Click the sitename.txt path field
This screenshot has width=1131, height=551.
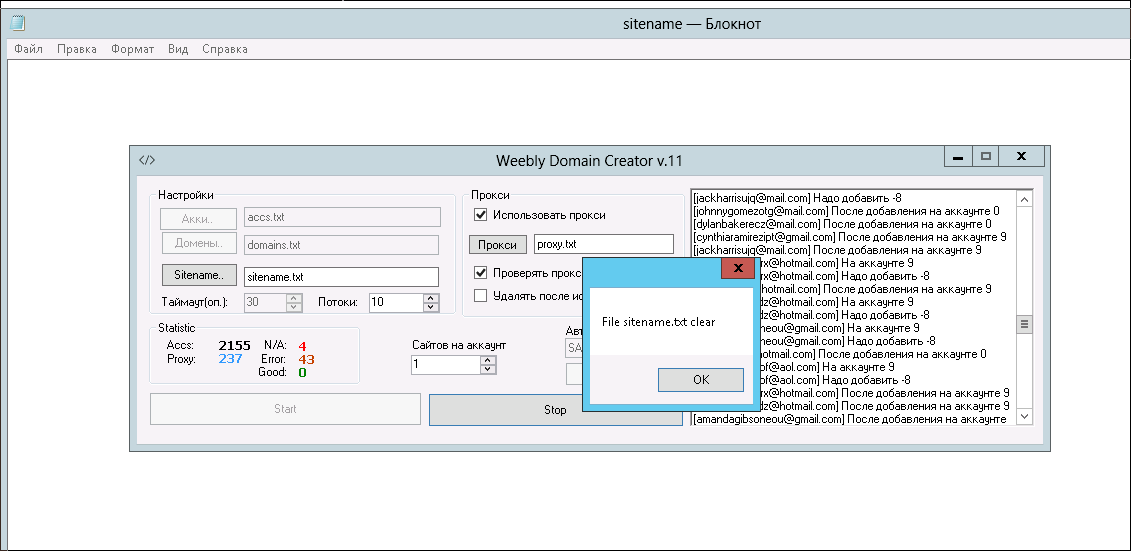[342, 277]
